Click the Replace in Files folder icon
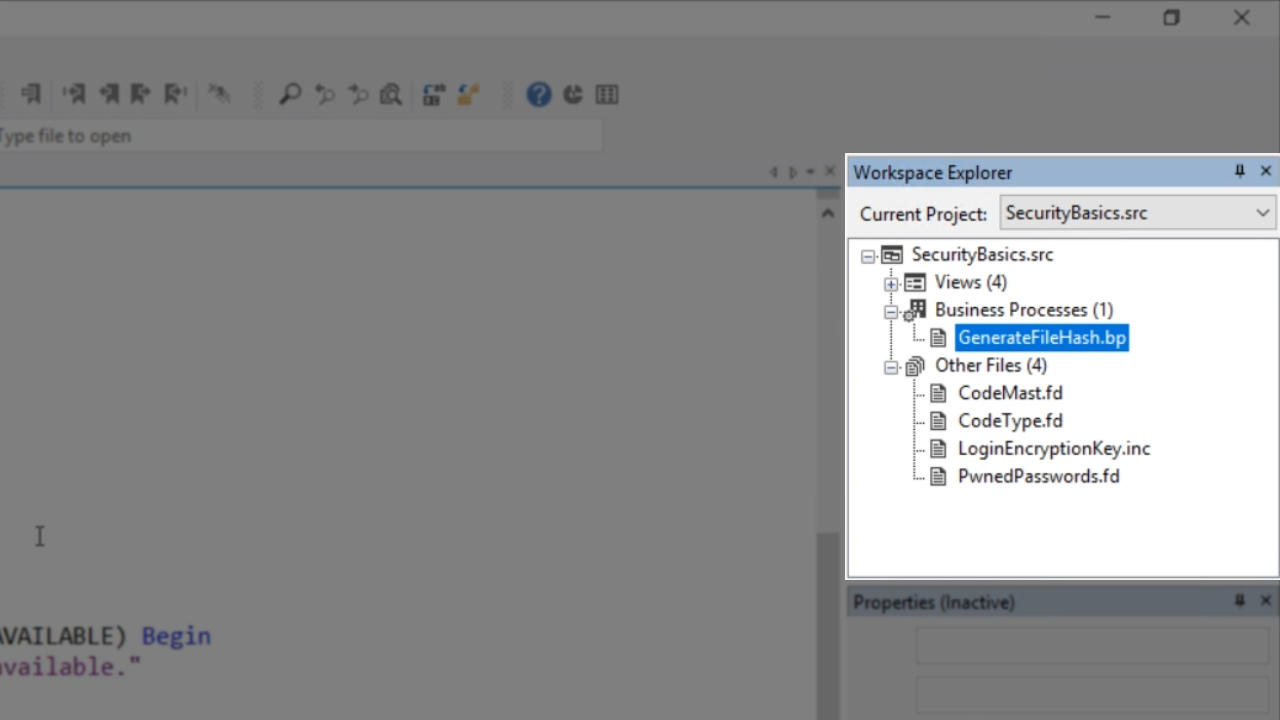The height and width of the screenshot is (720, 1280). click(x=468, y=95)
